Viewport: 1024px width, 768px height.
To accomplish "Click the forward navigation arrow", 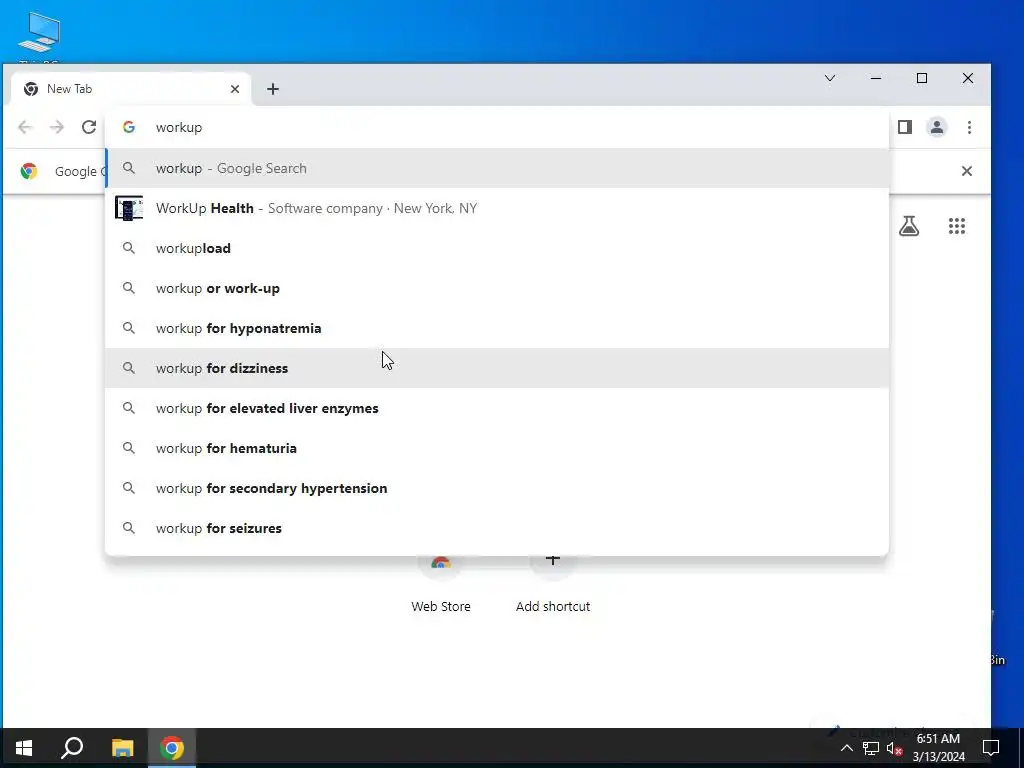I will pos(57,127).
